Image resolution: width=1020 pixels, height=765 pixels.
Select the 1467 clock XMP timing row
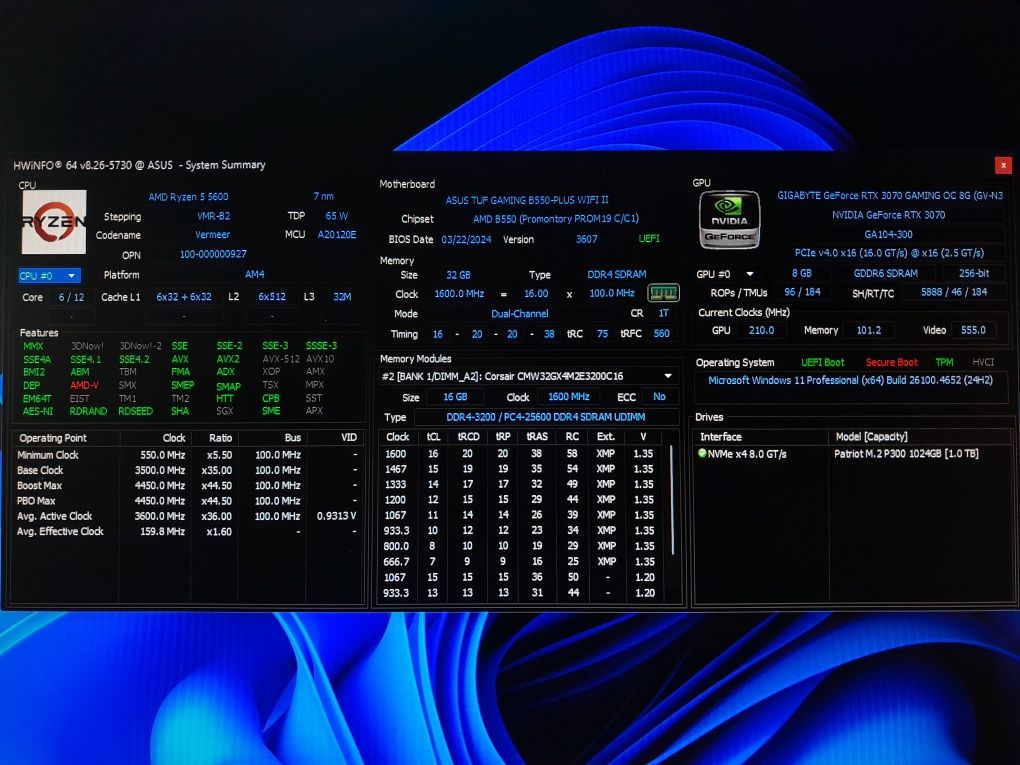(x=522, y=469)
